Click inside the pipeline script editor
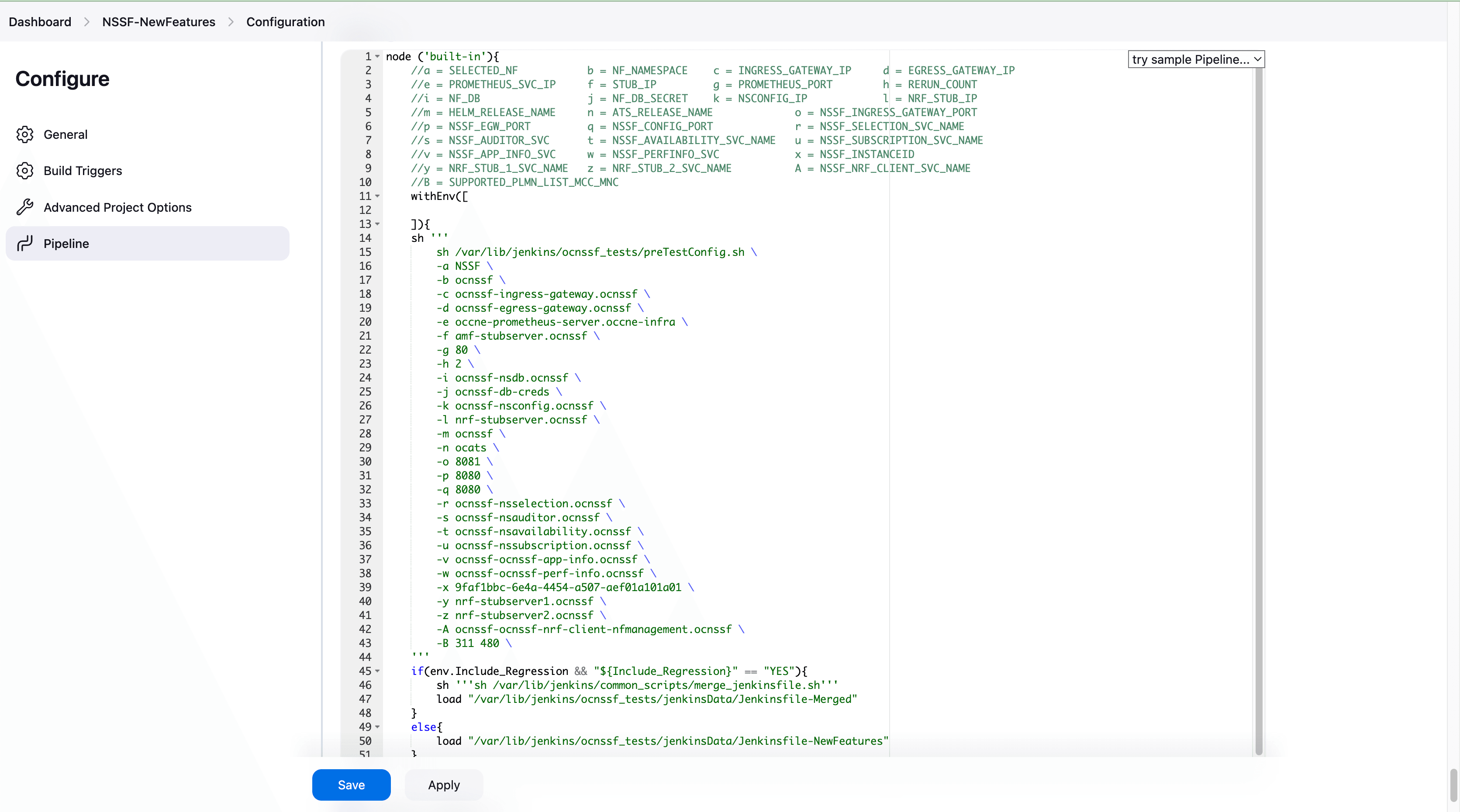 coord(737,397)
